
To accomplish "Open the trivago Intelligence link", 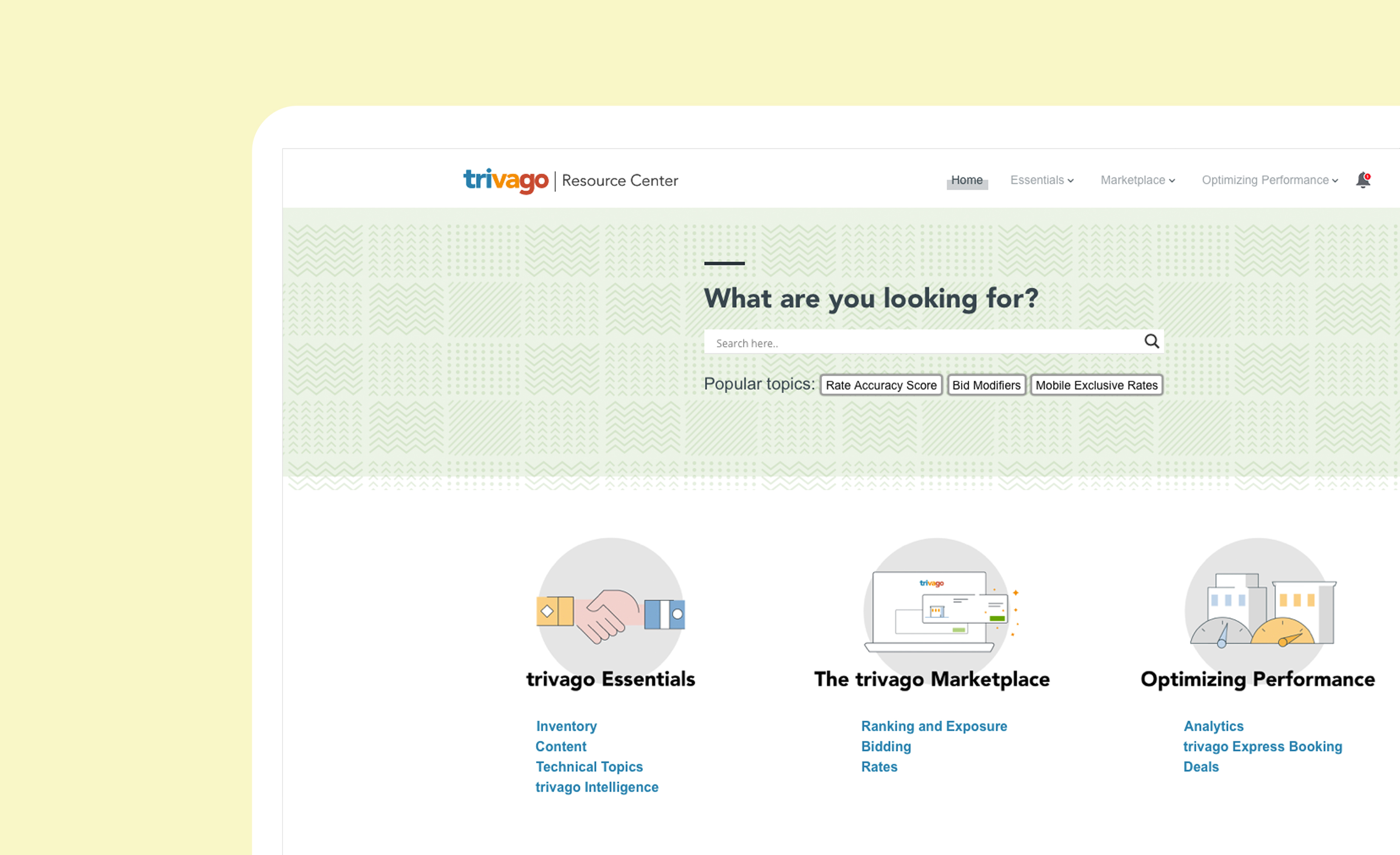I will 597,787.
